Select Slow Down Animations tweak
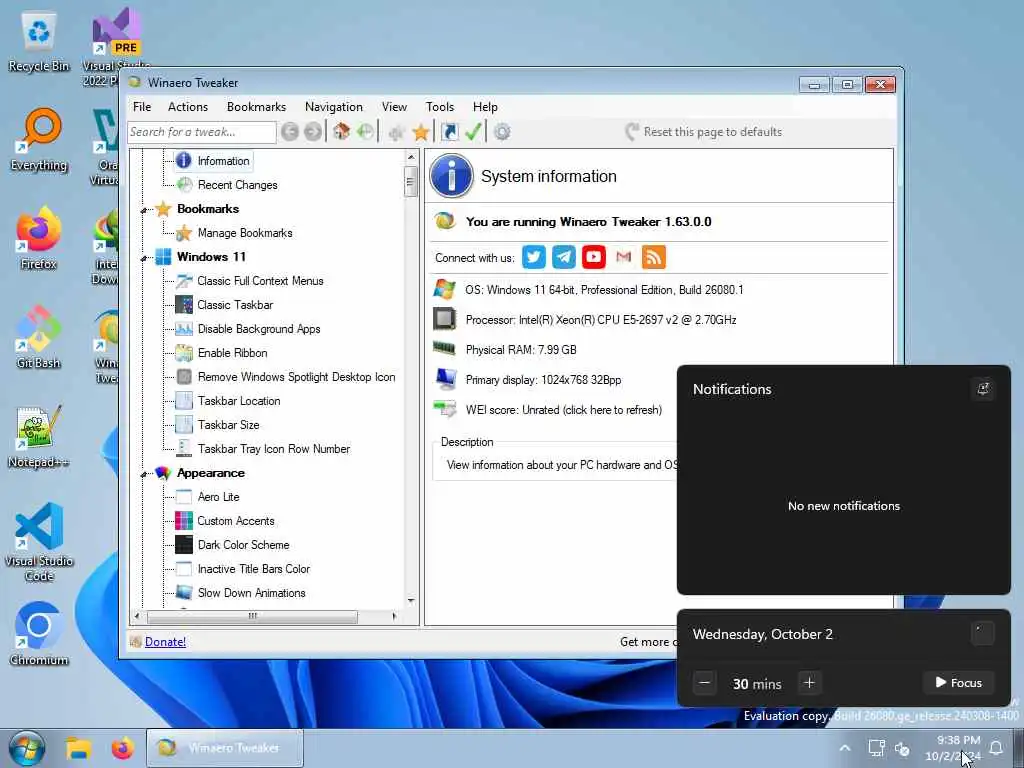This screenshot has width=1024, height=768. (251, 593)
